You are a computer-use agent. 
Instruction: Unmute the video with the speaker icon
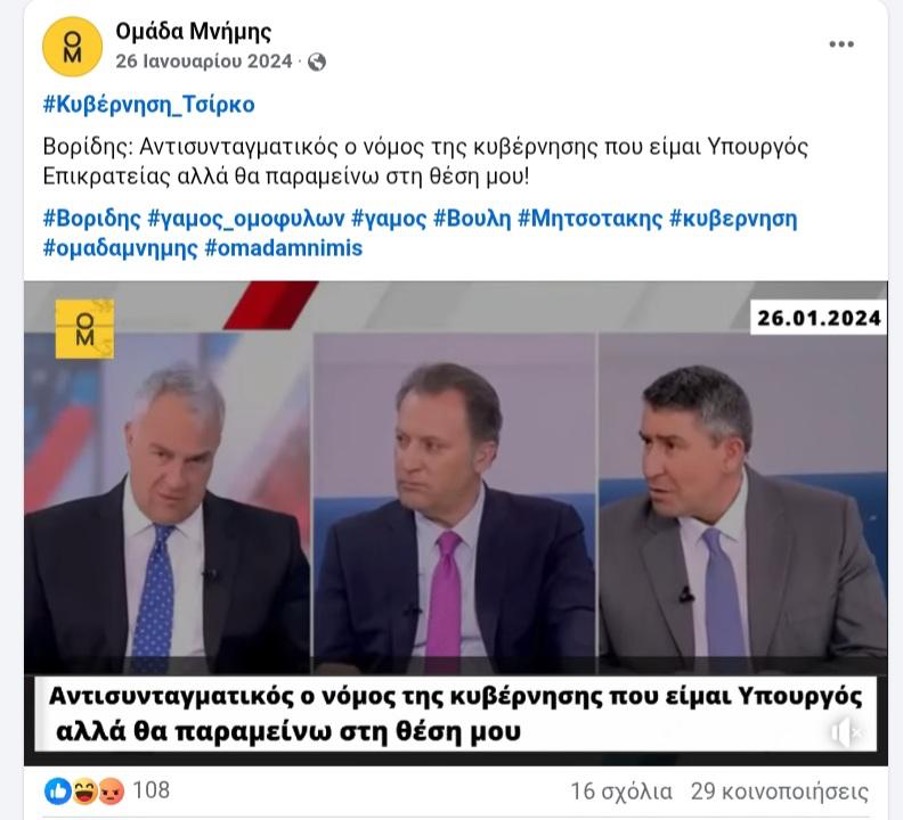click(846, 733)
